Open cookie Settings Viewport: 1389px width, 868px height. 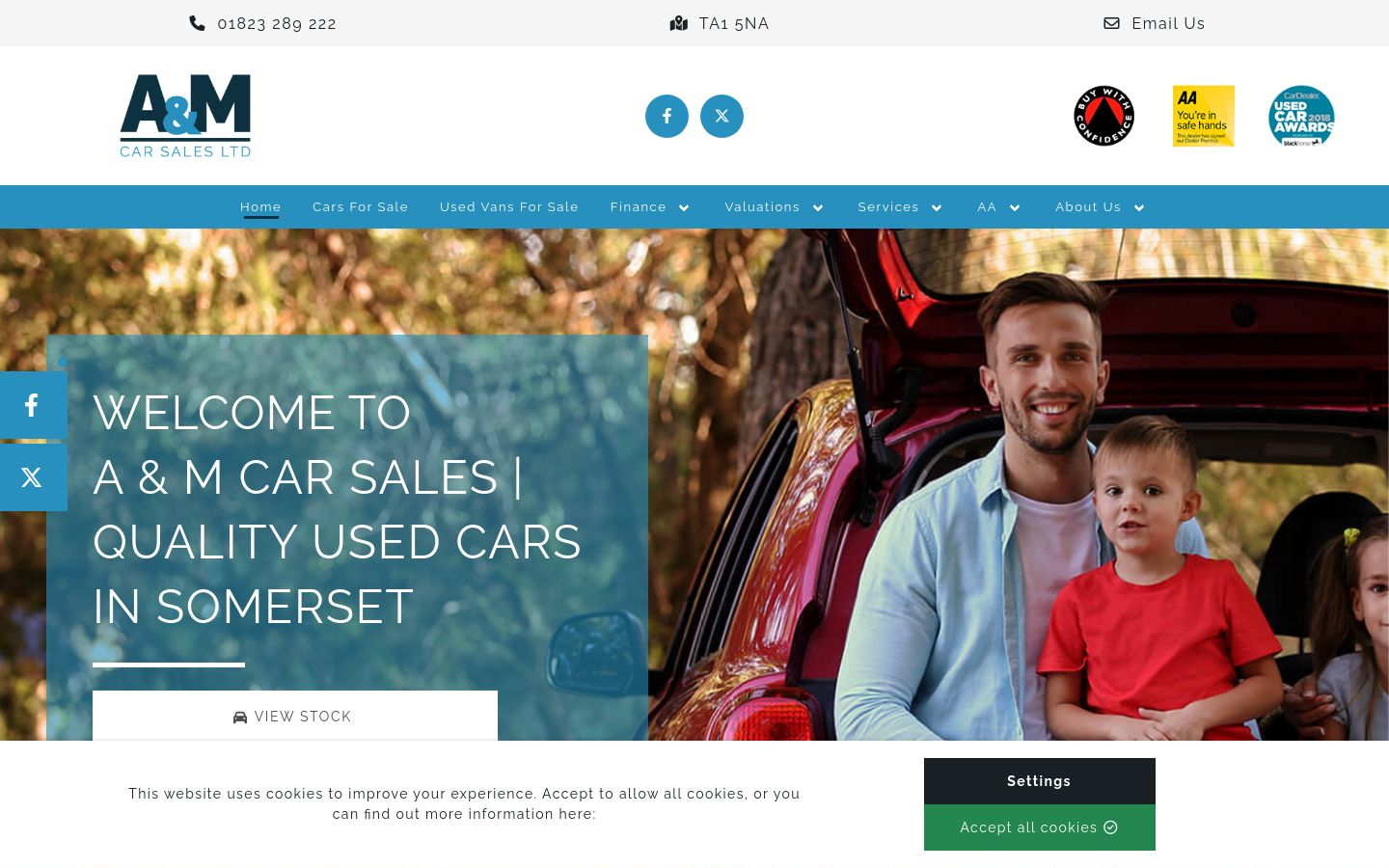tap(1040, 781)
